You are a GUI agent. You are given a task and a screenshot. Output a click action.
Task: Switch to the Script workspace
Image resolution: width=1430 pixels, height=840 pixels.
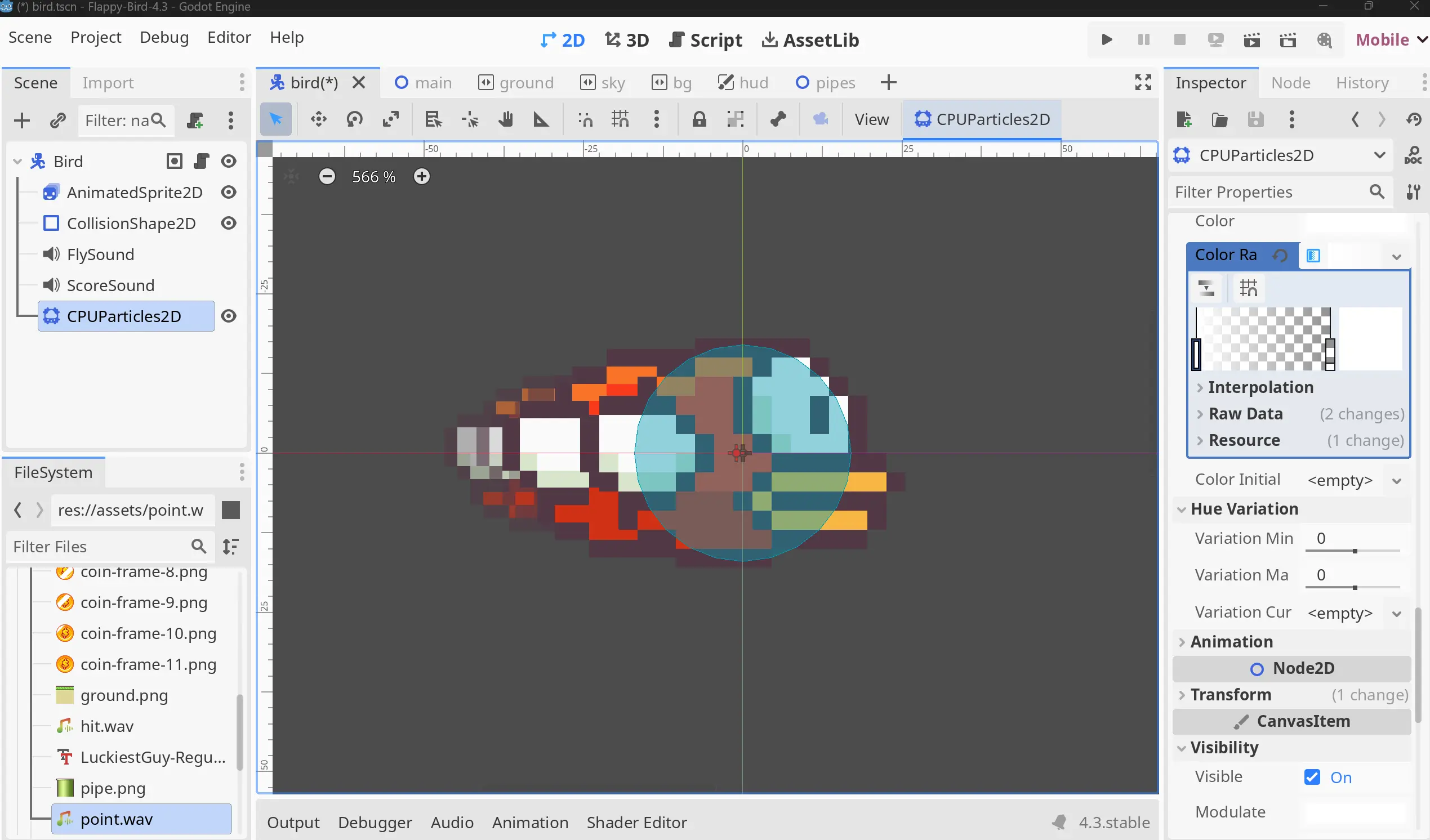705,41
